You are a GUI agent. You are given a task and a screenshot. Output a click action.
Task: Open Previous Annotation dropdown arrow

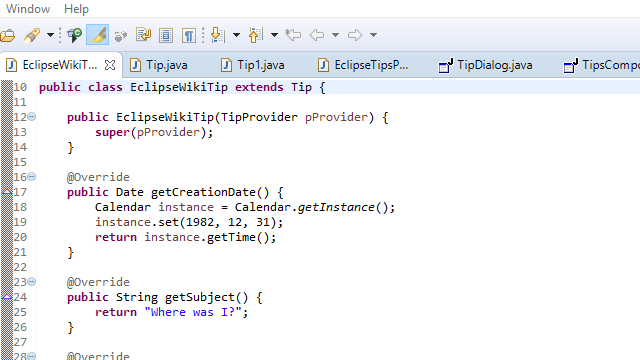click(274, 35)
